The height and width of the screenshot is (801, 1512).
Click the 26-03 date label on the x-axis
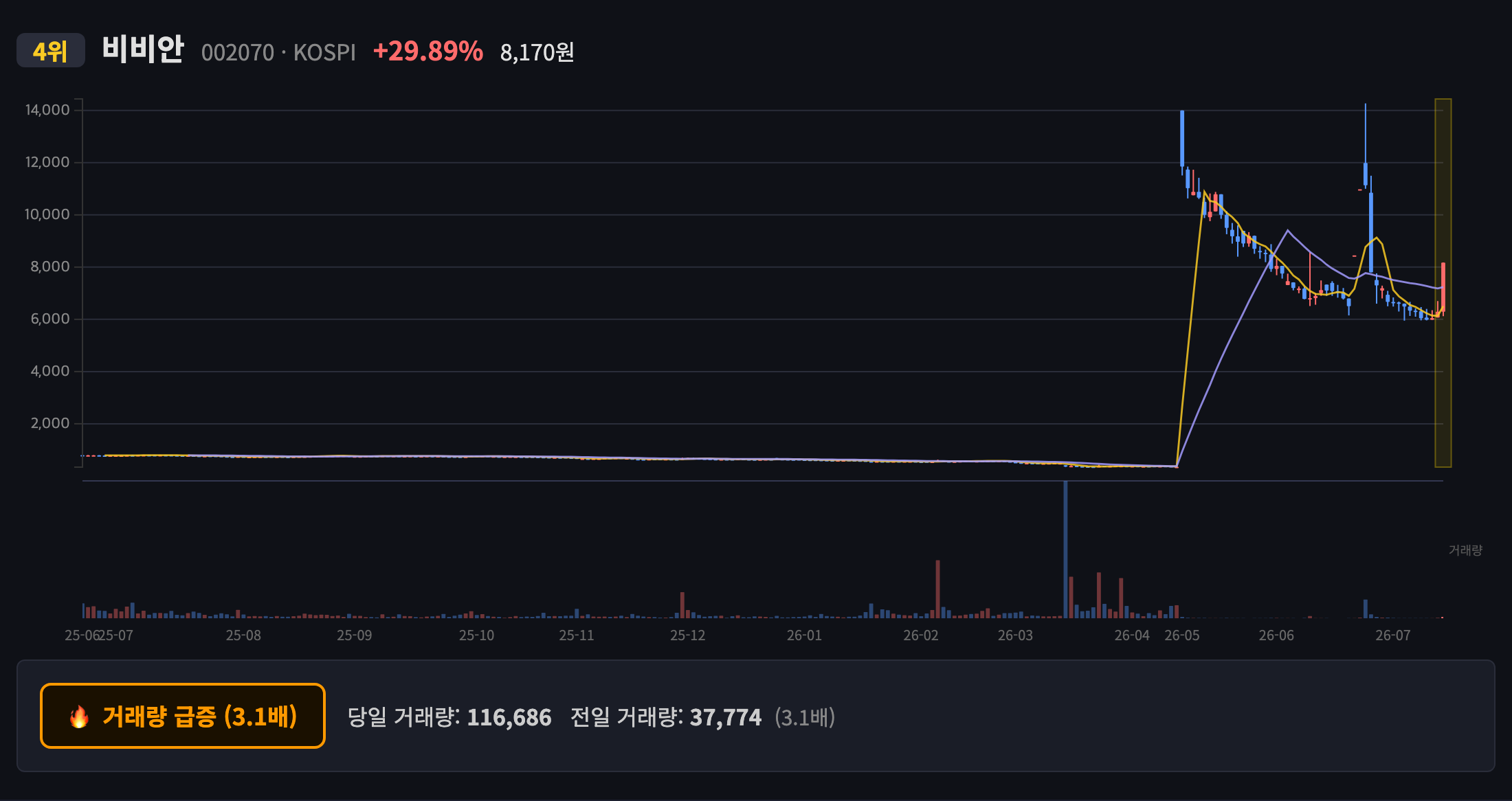pyautogui.click(x=1015, y=635)
